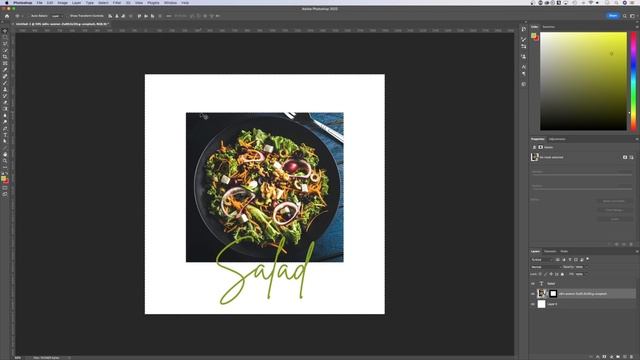Open the Layers panel options menu

pyautogui.click(x=636, y=251)
